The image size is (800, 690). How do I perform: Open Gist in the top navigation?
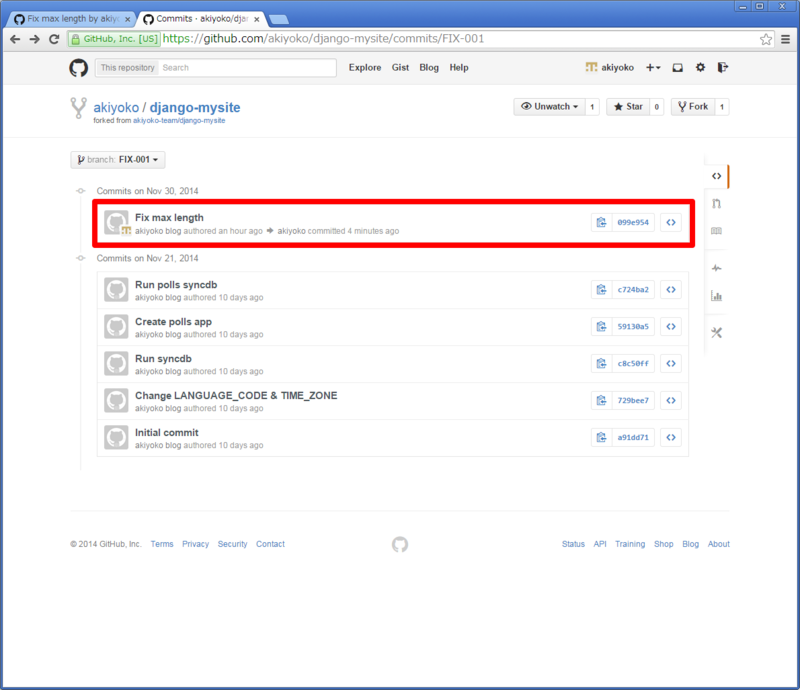click(x=401, y=67)
